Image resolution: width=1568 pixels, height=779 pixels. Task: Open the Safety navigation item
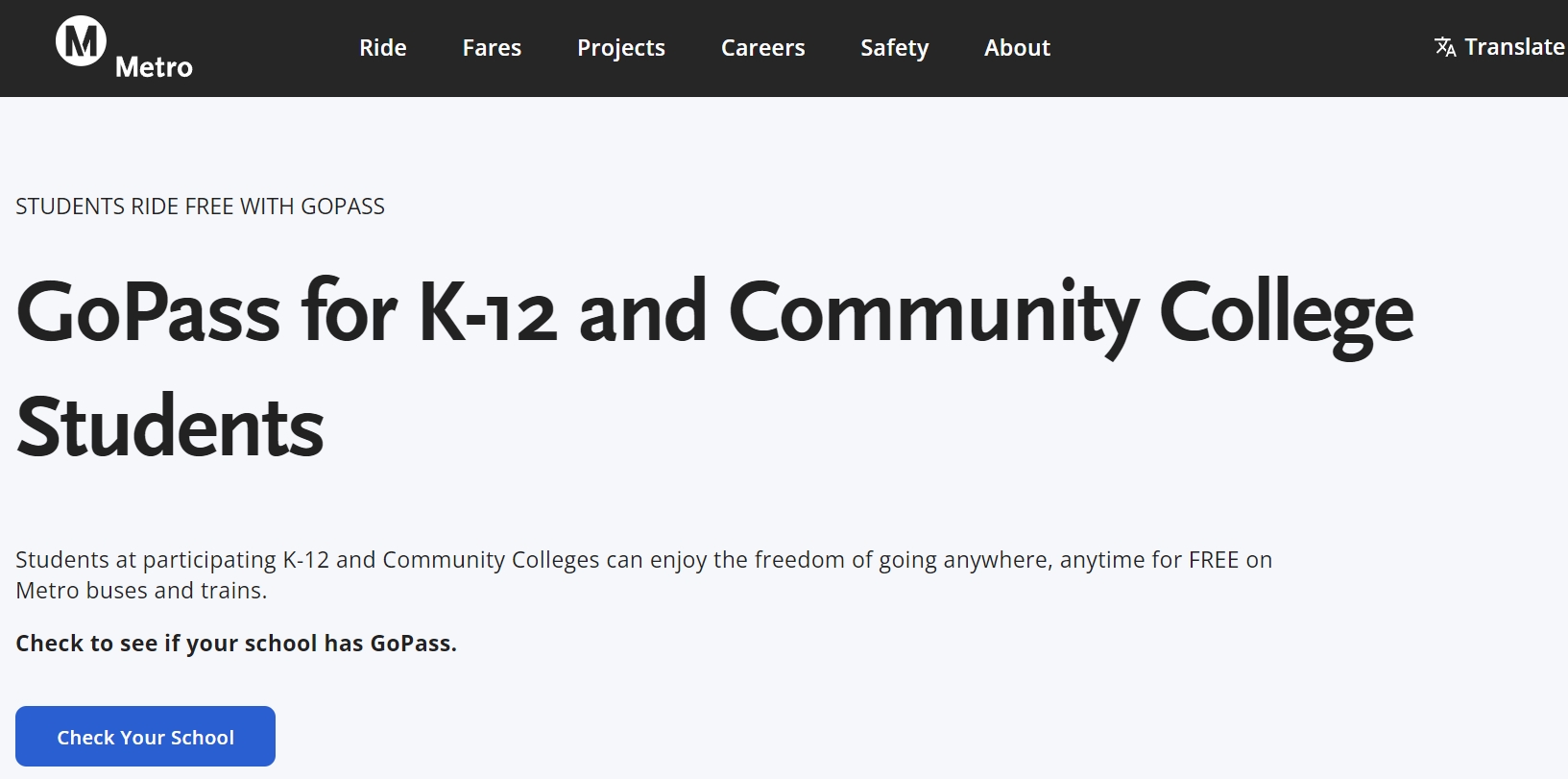coord(895,48)
